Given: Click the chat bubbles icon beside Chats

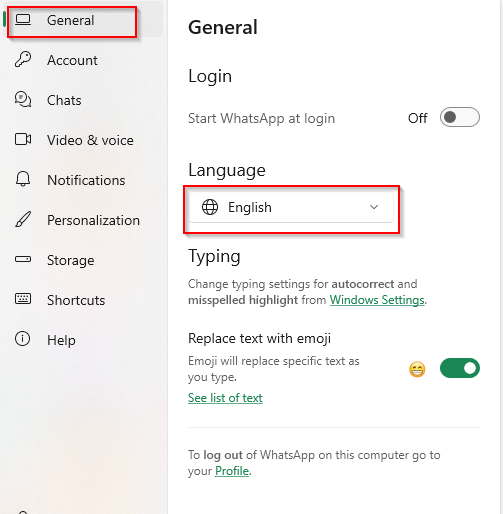Looking at the screenshot, I should pos(23,100).
